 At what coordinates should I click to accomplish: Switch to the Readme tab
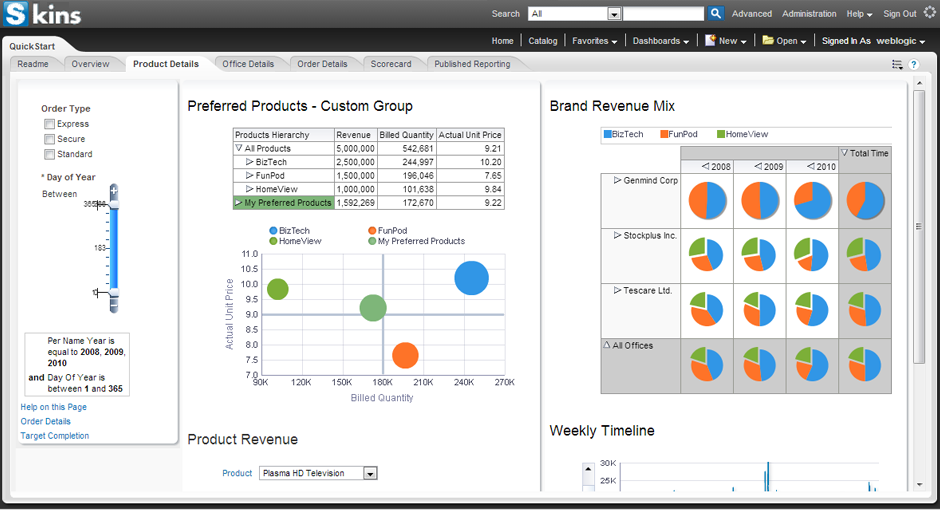pos(33,64)
